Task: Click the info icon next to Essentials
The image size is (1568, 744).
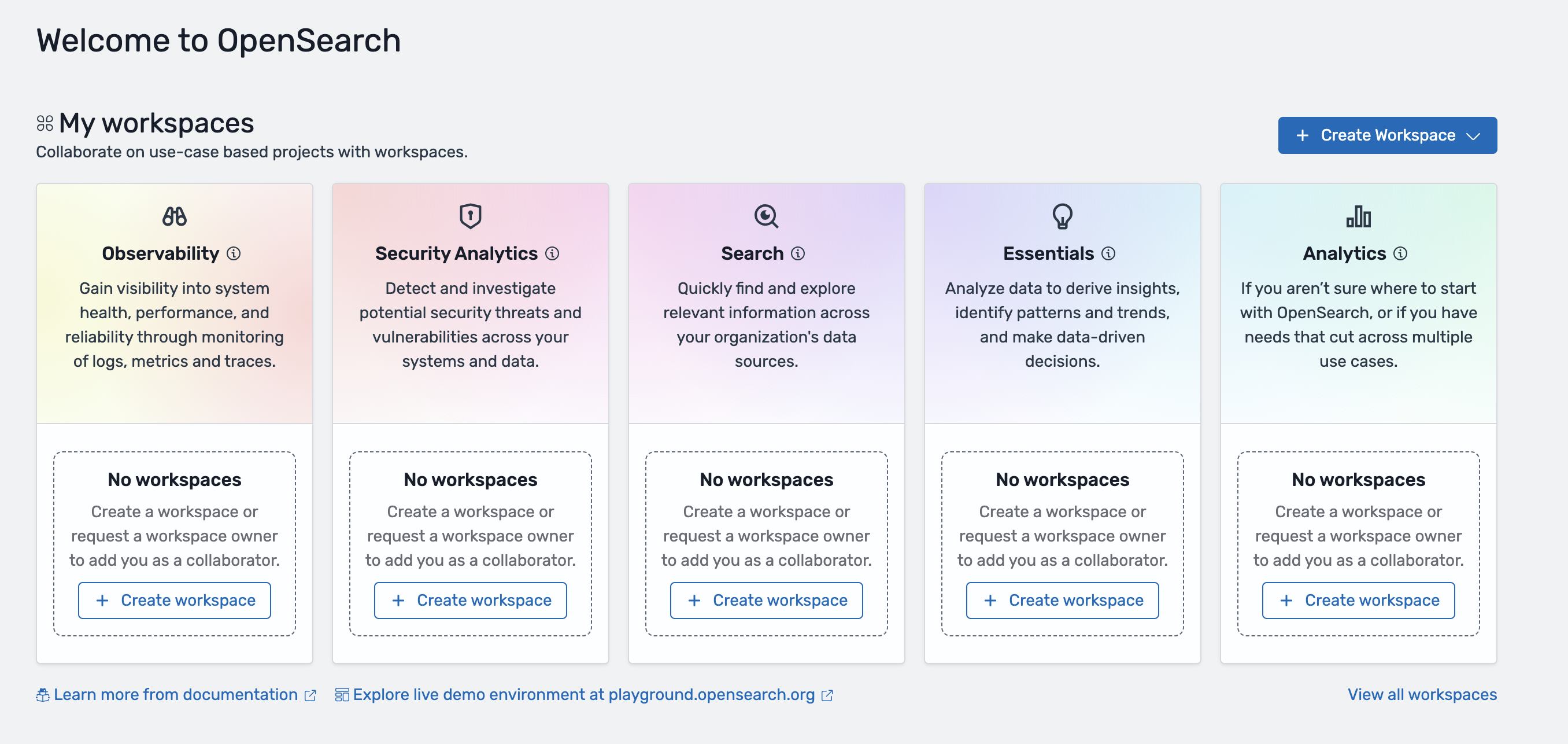Action: [x=1108, y=254]
